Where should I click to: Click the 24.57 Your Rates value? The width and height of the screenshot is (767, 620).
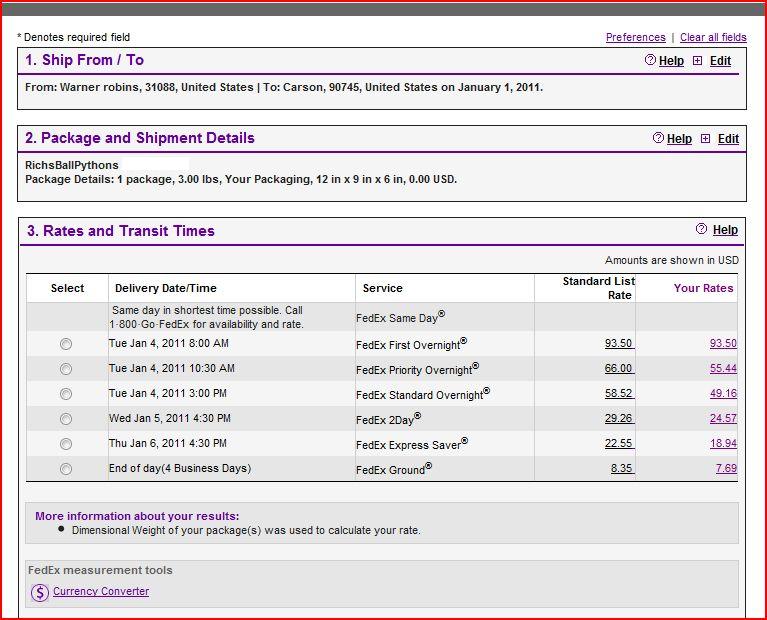pos(723,418)
